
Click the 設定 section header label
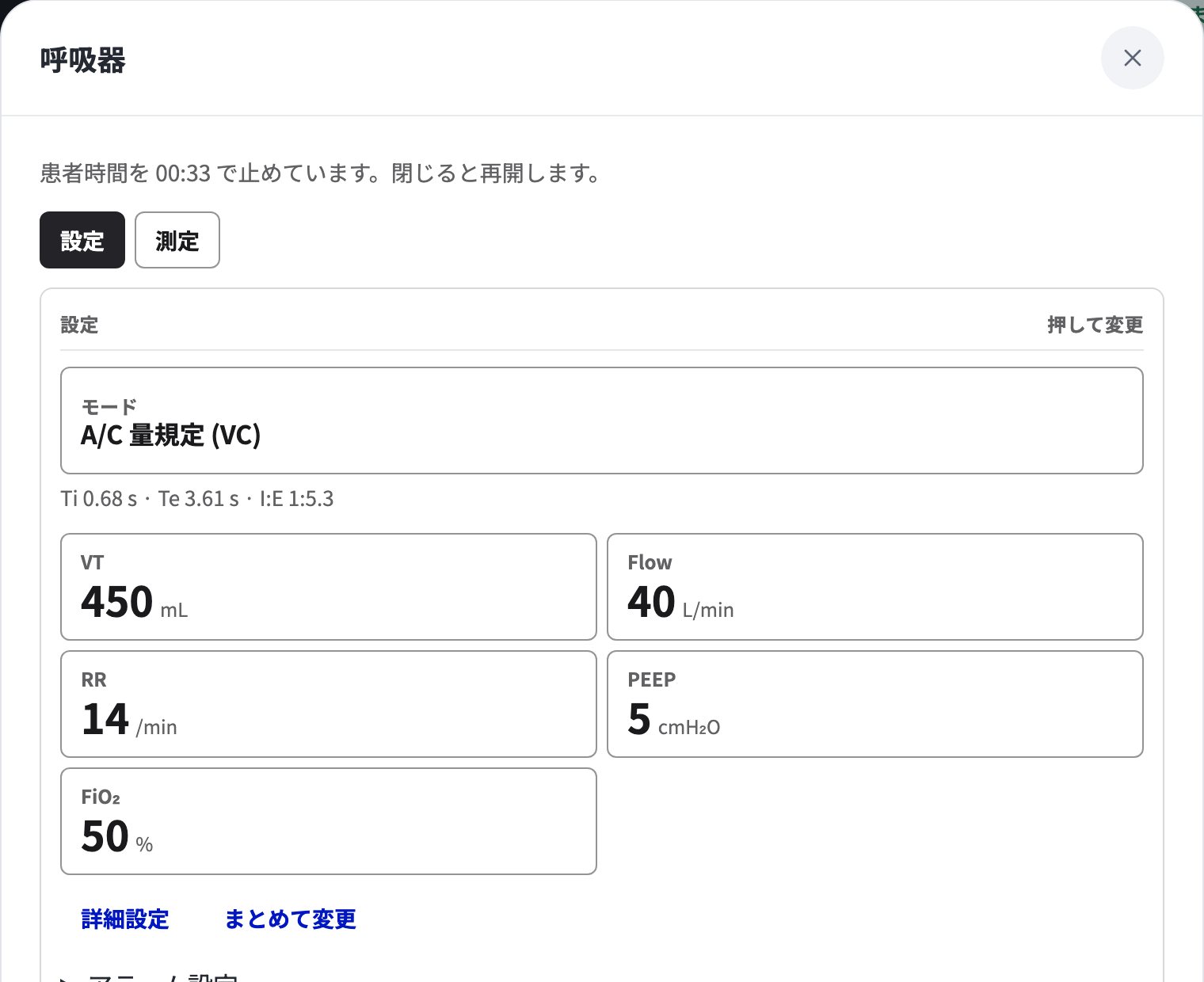click(x=79, y=325)
